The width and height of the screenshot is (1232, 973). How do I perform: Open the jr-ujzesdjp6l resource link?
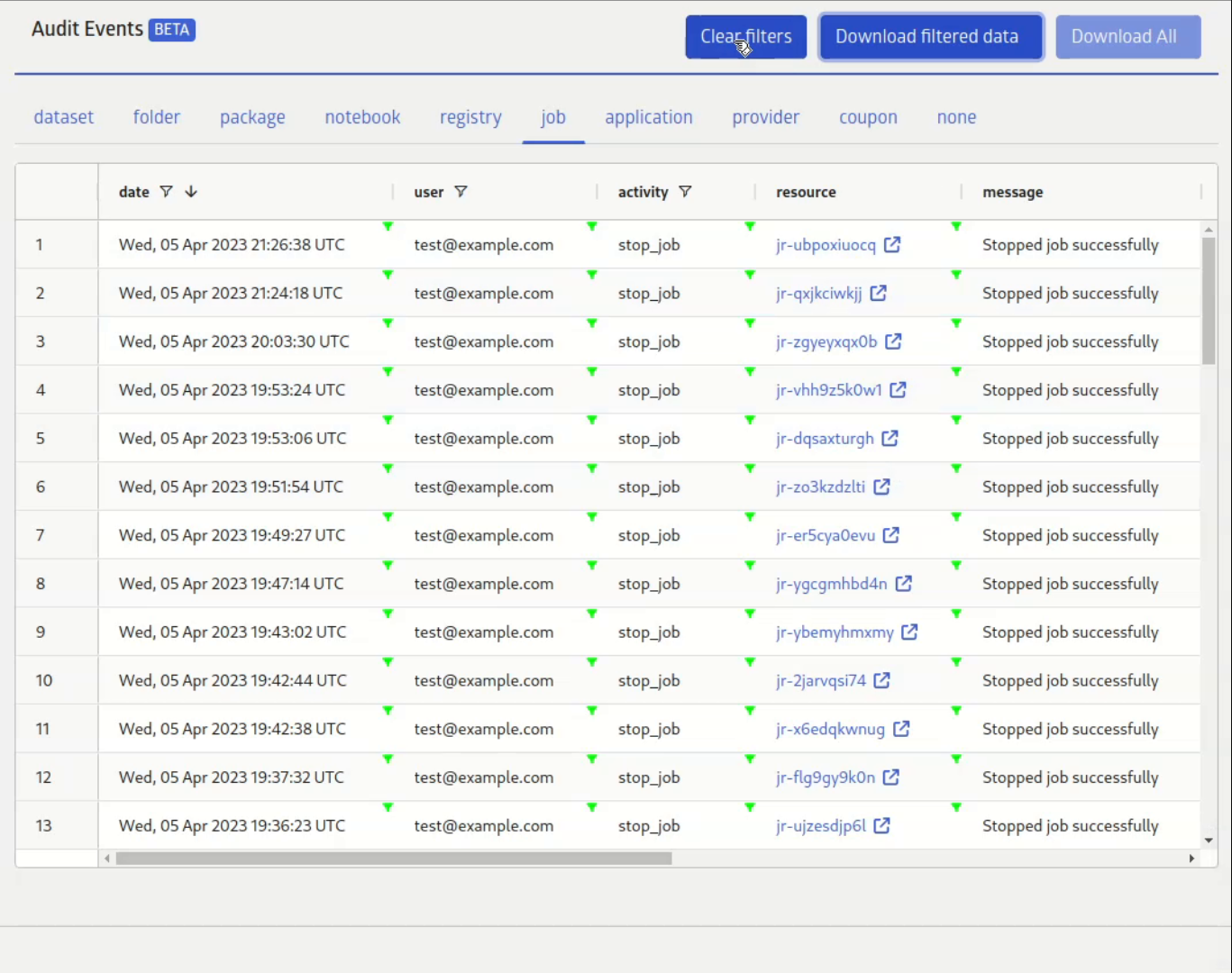click(821, 826)
